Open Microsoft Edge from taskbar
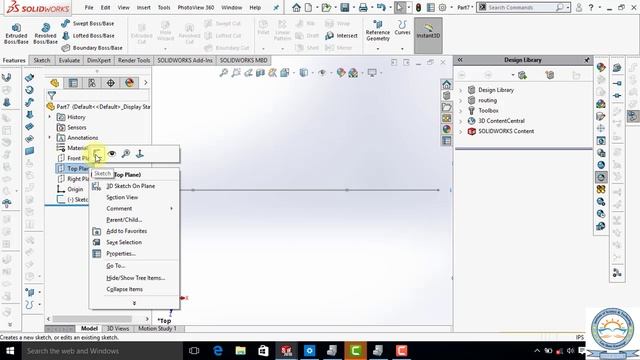The height and width of the screenshot is (360, 640). [x=218, y=351]
